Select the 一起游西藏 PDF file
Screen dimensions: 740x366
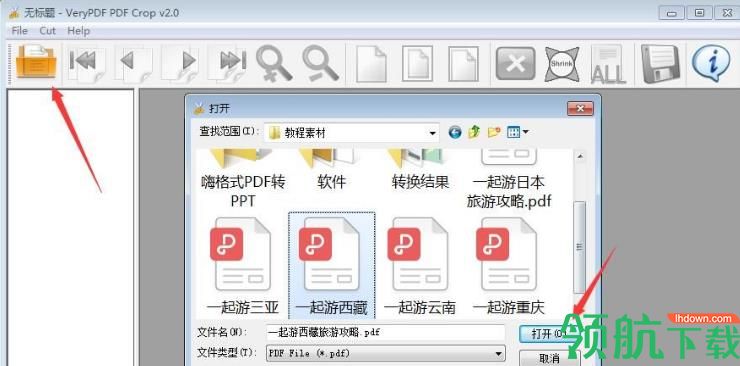click(332, 265)
